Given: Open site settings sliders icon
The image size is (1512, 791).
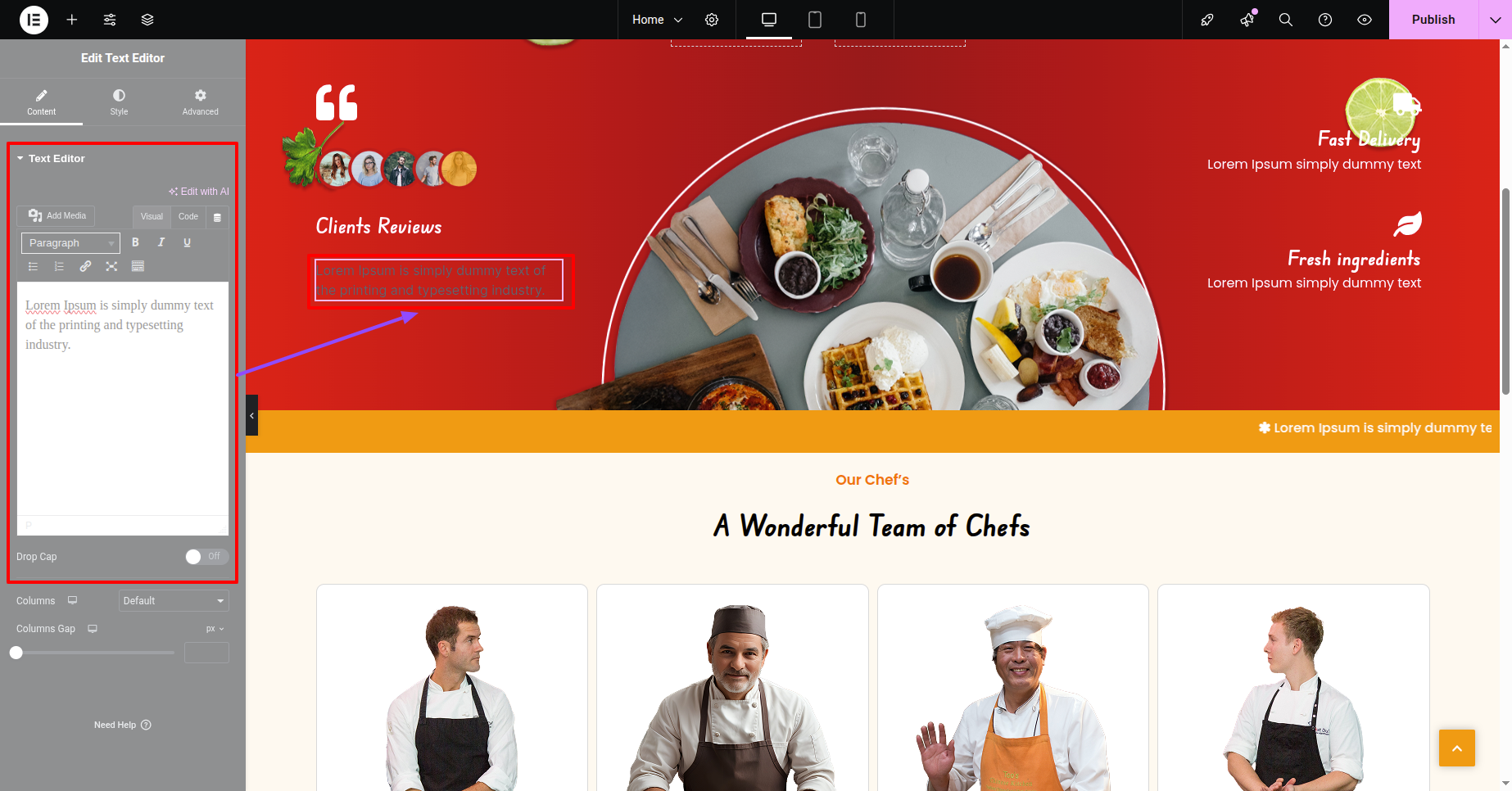Looking at the screenshot, I should 110,20.
